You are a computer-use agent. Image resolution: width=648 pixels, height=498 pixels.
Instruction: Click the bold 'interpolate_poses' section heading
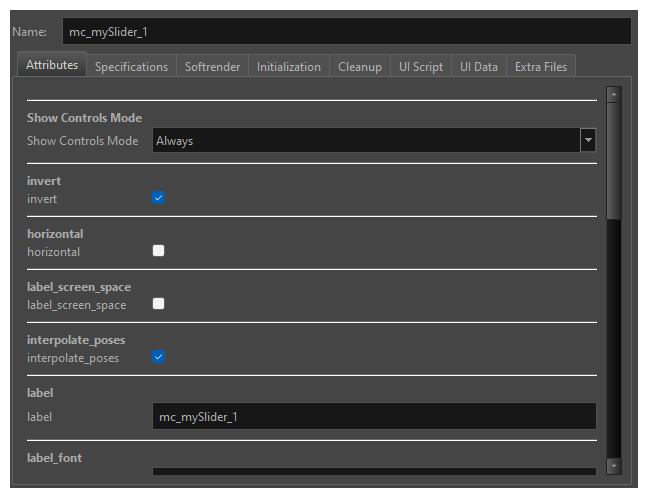click(76, 340)
